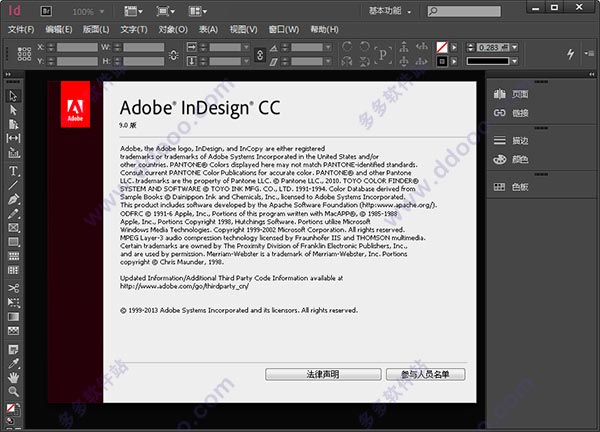Screen dimensions: 600x432
Task: Select the Eyedropper tool
Action: 13,364
